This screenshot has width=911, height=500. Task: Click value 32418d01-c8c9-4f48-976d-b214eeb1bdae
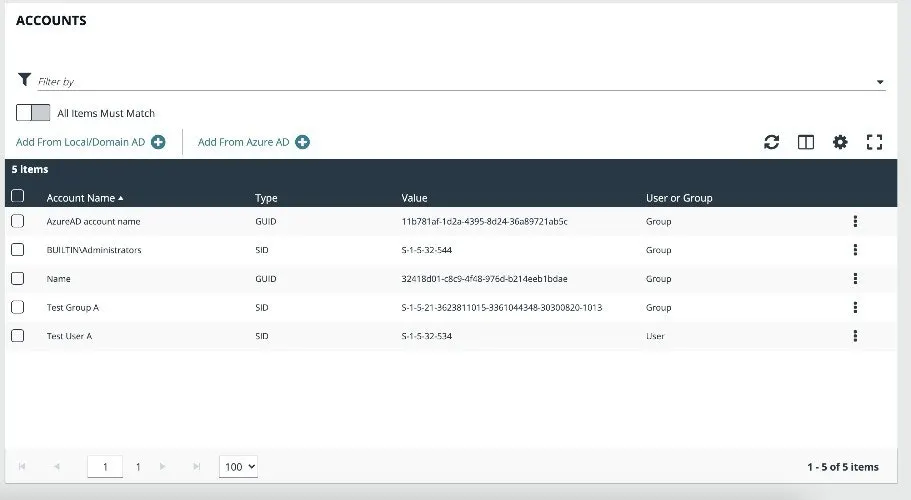click(x=485, y=279)
